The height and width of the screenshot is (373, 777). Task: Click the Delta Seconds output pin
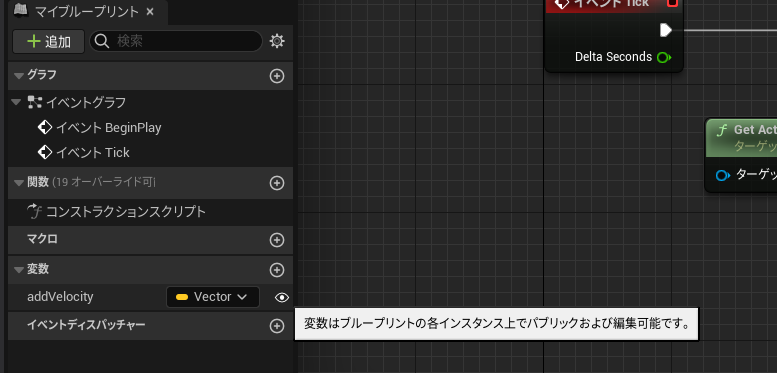664,57
